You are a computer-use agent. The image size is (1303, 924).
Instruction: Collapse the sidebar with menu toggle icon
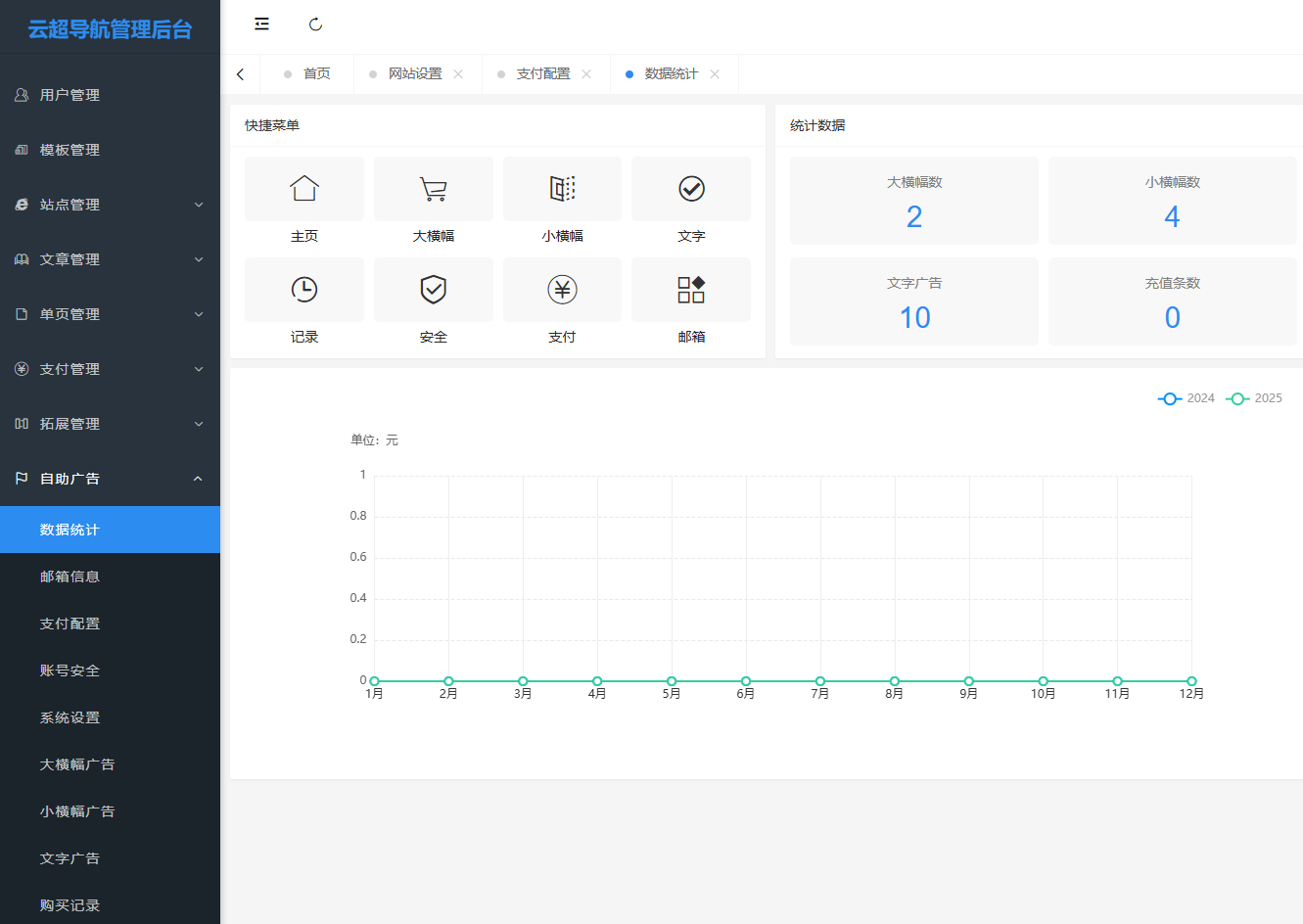(261, 24)
